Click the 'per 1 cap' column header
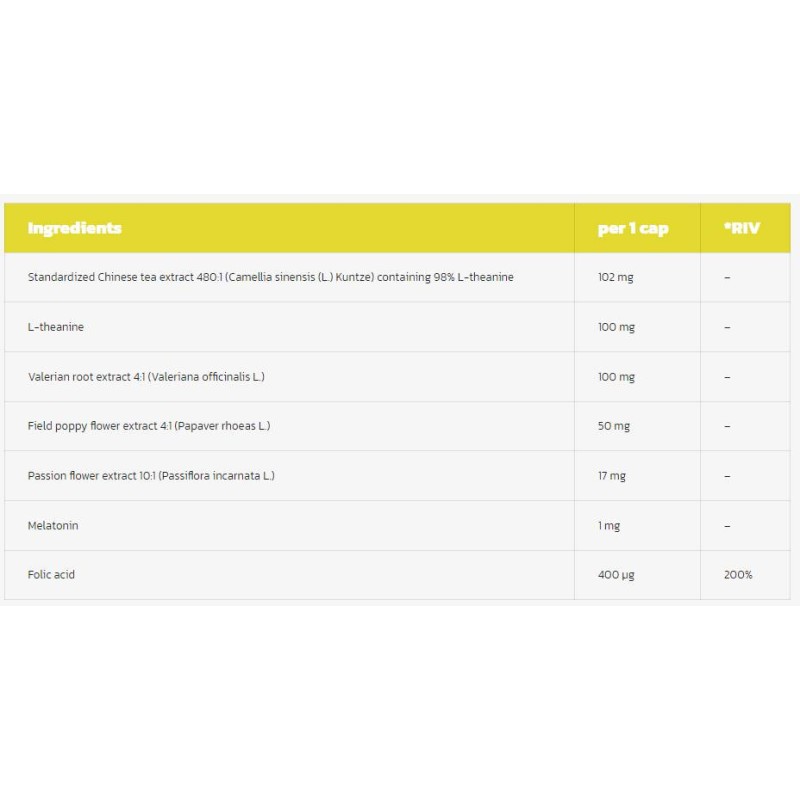The height and width of the screenshot is (800, 800). (x=633, y=229)
